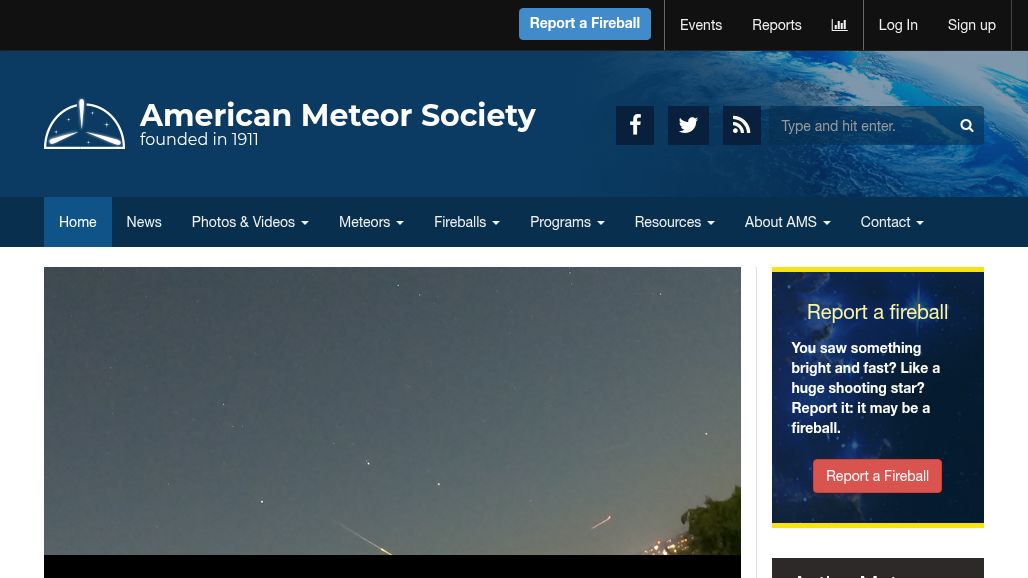This screenshot has height=578, width=1028.
Task: Open the RSS feed icon
Action: click(x=741, y=125)
